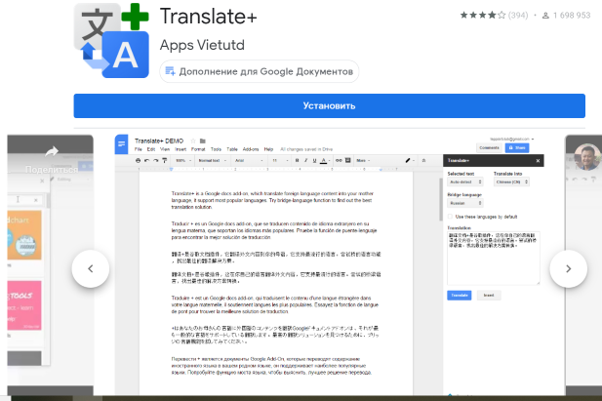Open the Normal text style dropdown
Screen dimensions: 602x401
[212, 161]
